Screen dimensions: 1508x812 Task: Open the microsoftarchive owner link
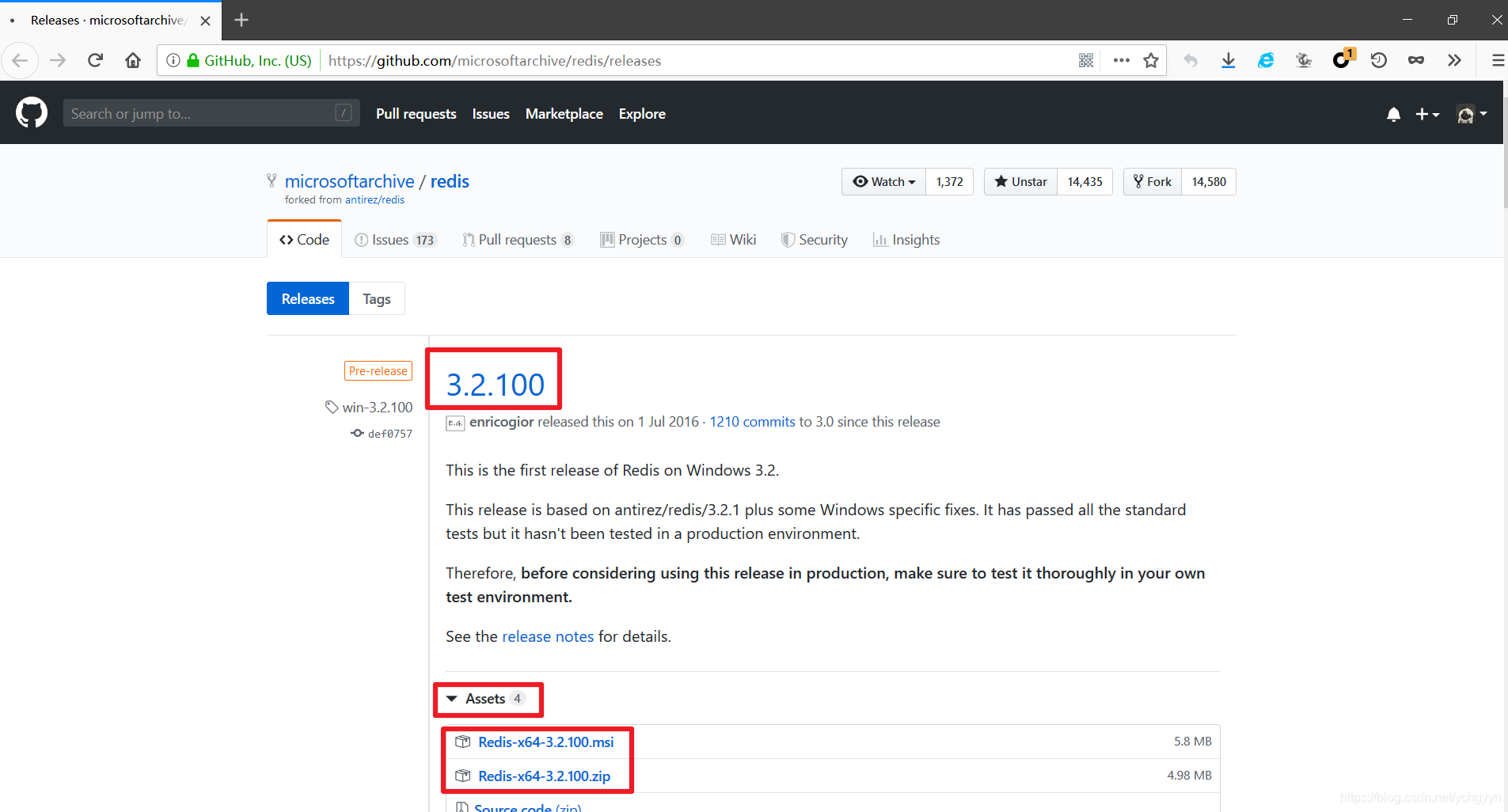(349, 181)
